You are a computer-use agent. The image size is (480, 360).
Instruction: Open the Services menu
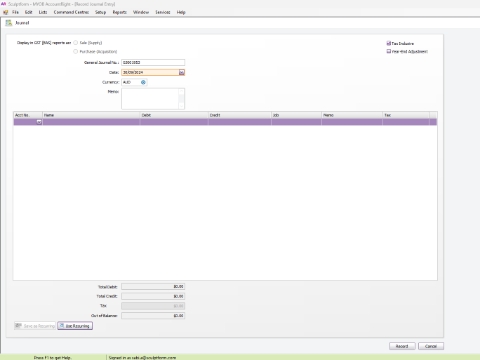(163, 12)
